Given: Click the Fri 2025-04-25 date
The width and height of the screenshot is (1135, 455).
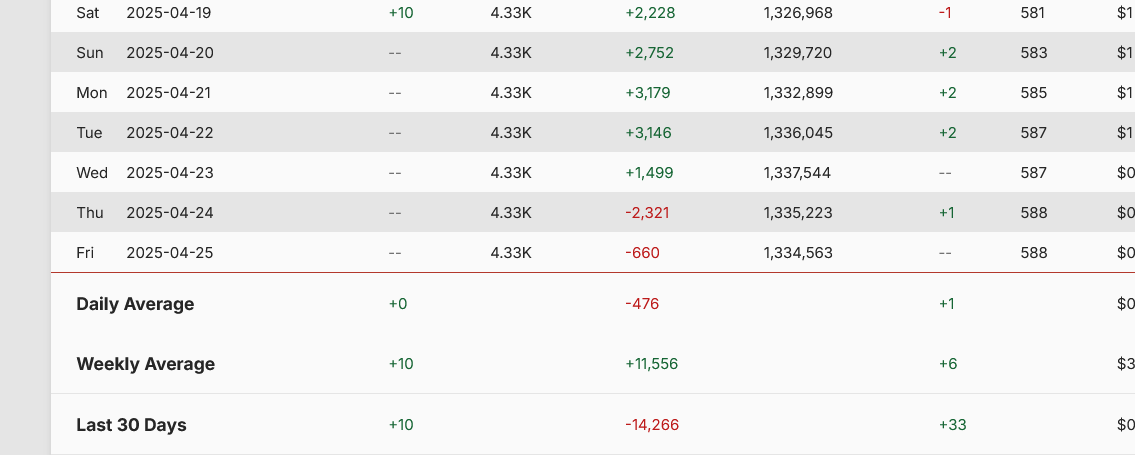Looking at the screenshot, I should pos(170,253).
